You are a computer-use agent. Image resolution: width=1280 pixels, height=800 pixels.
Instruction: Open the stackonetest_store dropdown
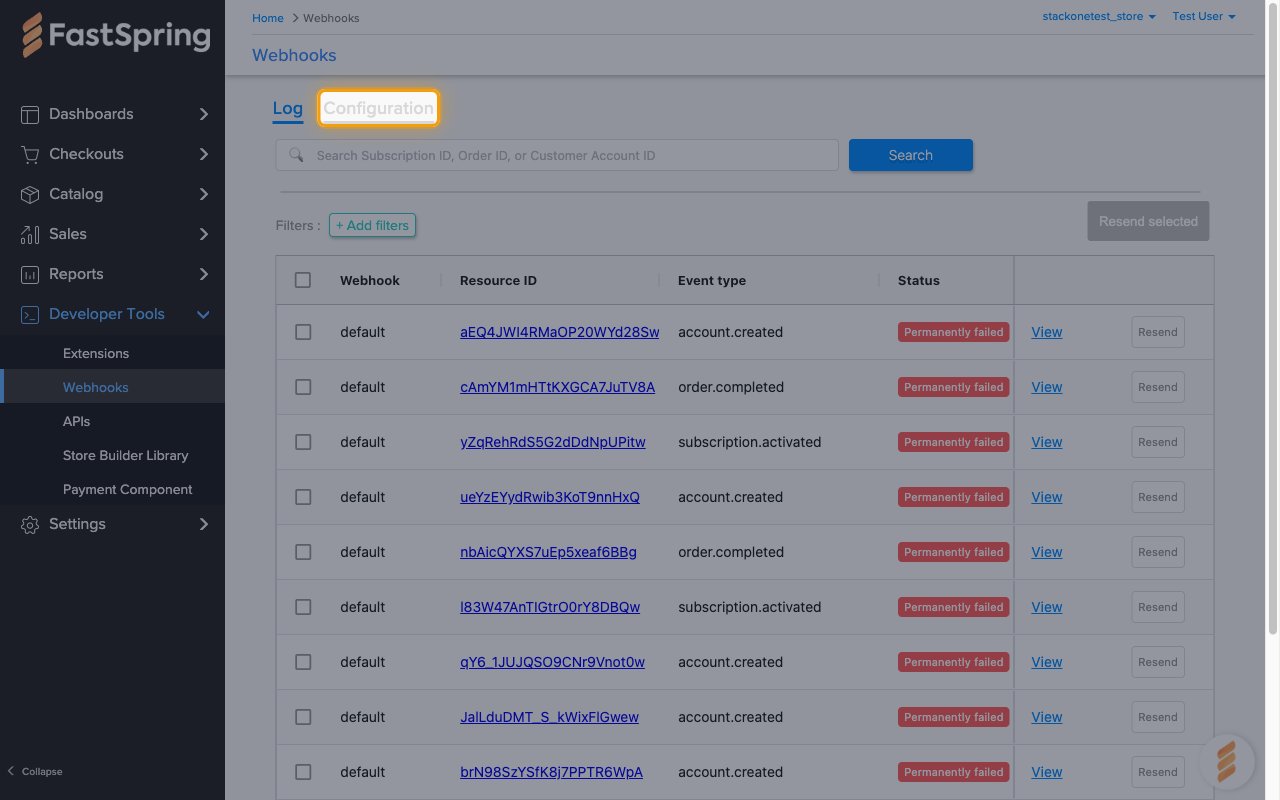[1099, 17]
